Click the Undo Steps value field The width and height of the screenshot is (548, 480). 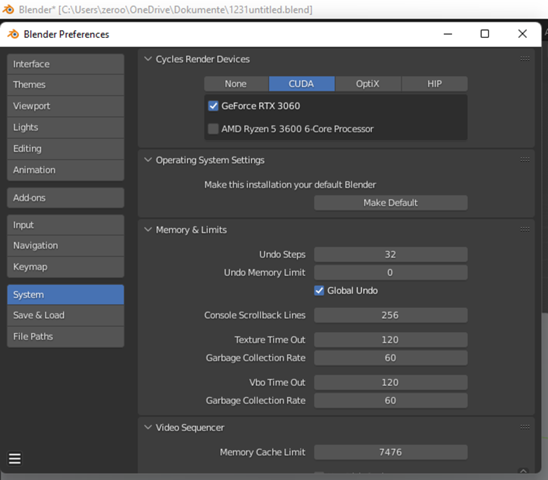tap(391, 255)
